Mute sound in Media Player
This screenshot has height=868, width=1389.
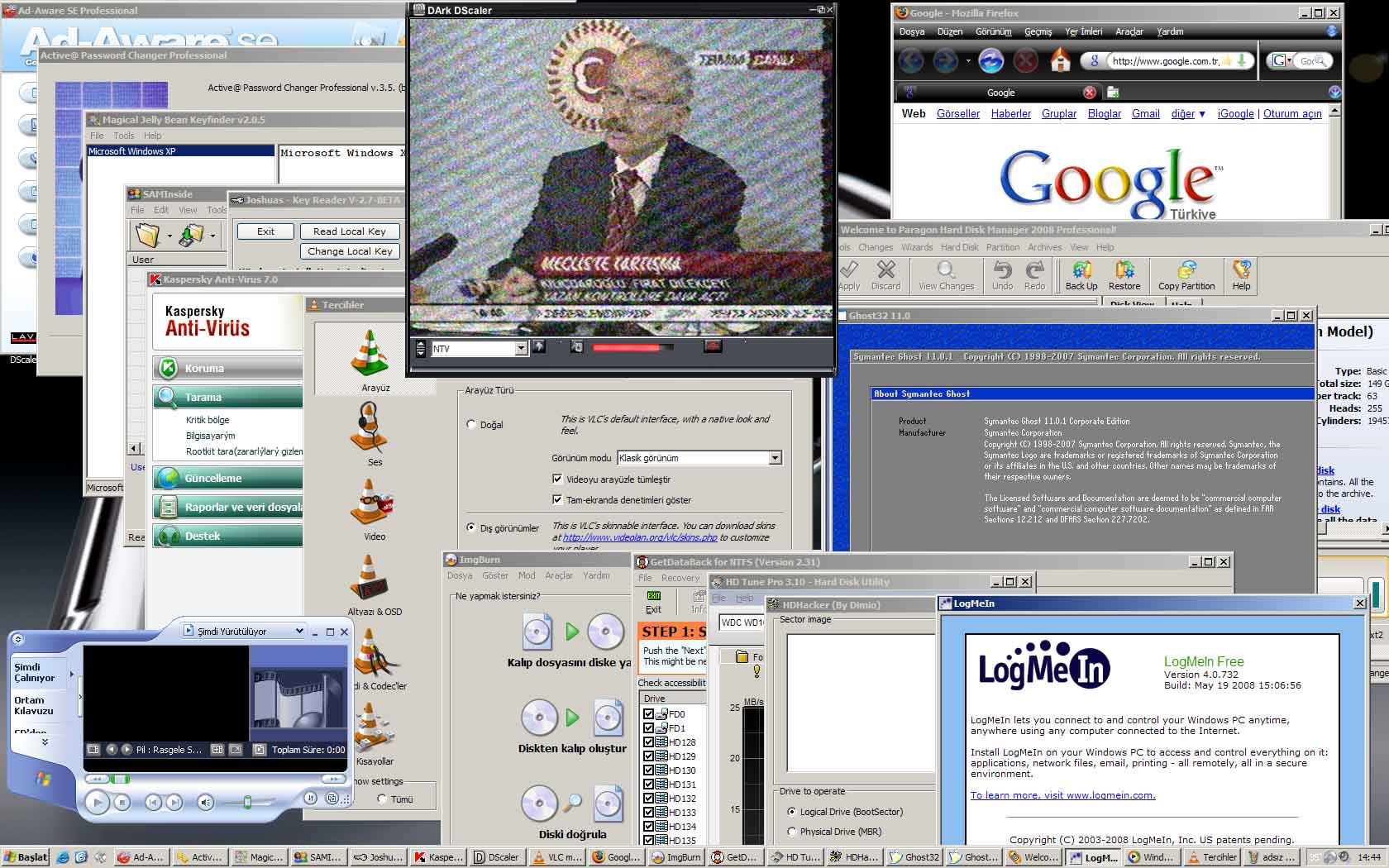pyautogui.click(x=205, y=802)
